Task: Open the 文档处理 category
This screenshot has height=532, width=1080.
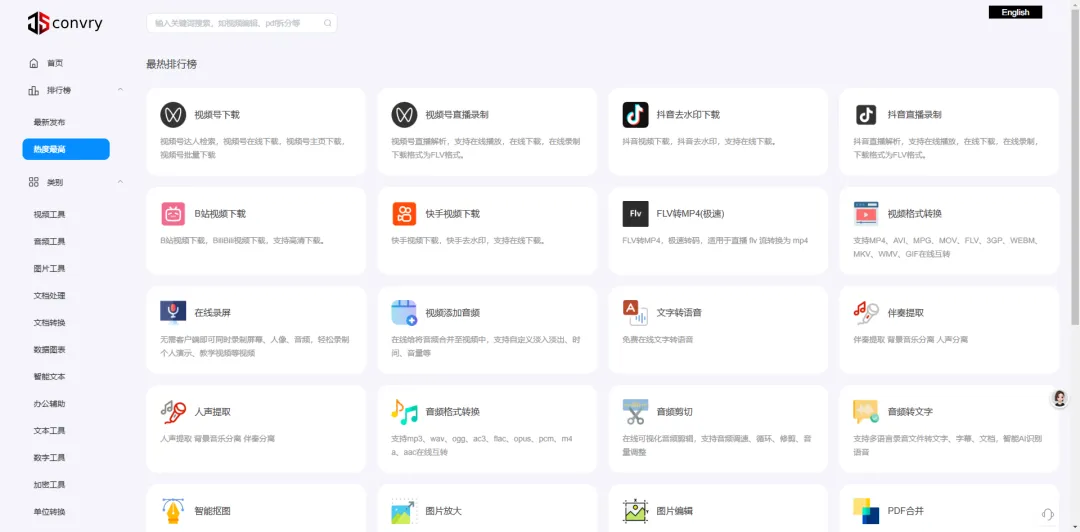Action: pos(50,296)
